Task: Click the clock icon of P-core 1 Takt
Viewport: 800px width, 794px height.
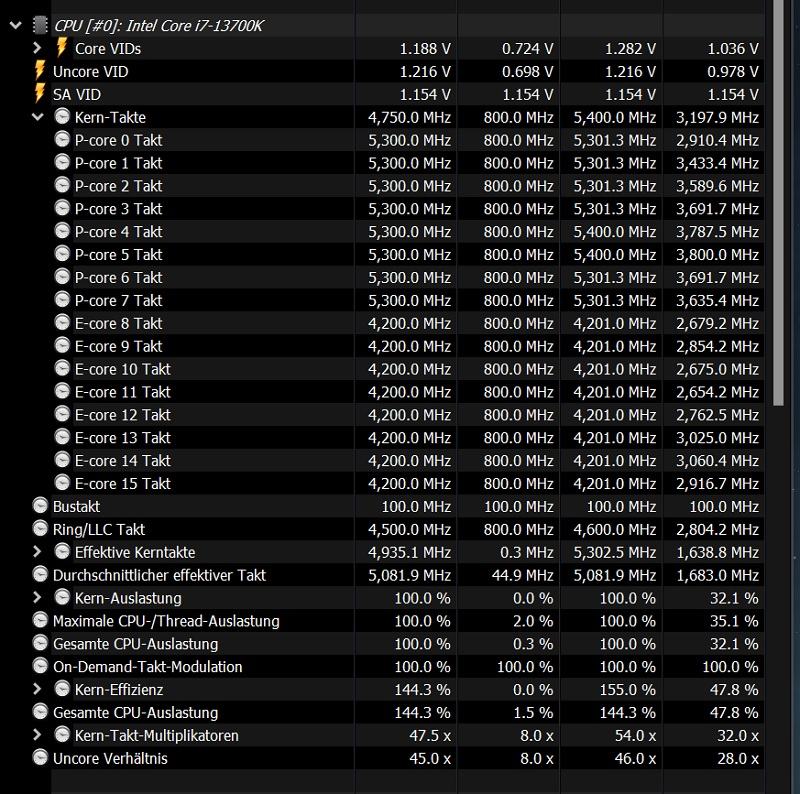Action: pos(62,162)
